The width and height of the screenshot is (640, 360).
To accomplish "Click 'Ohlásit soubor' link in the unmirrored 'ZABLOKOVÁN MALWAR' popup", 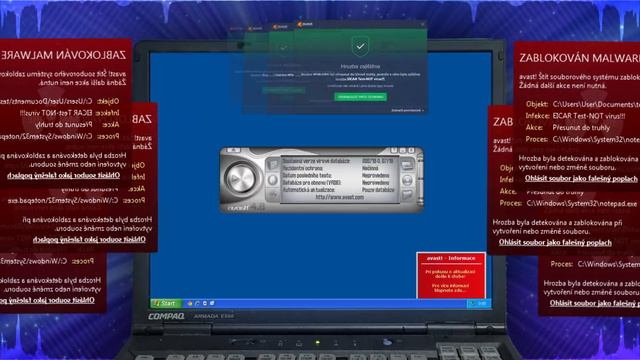I will 581,178.
